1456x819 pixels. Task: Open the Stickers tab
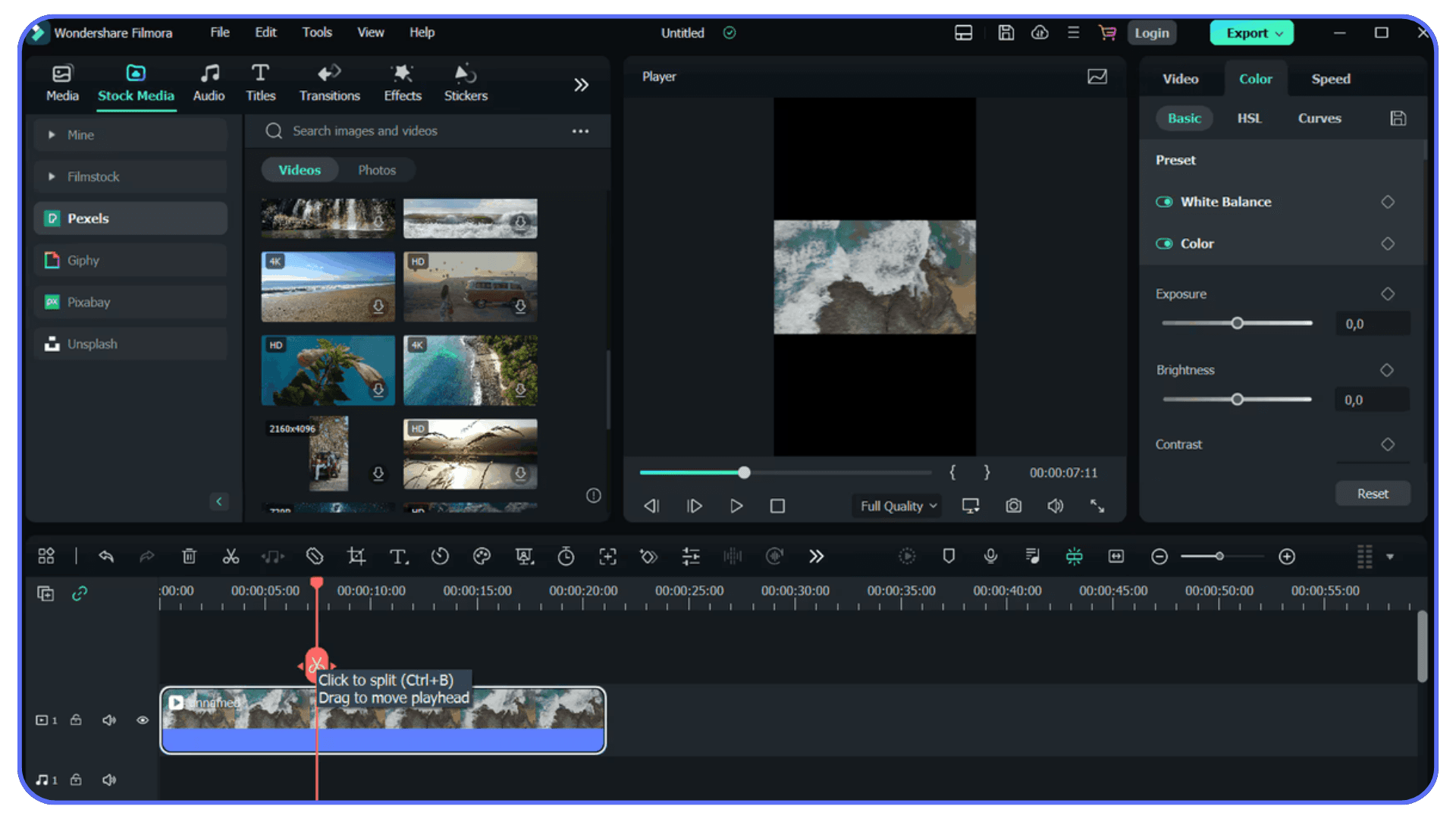[466, 83]
